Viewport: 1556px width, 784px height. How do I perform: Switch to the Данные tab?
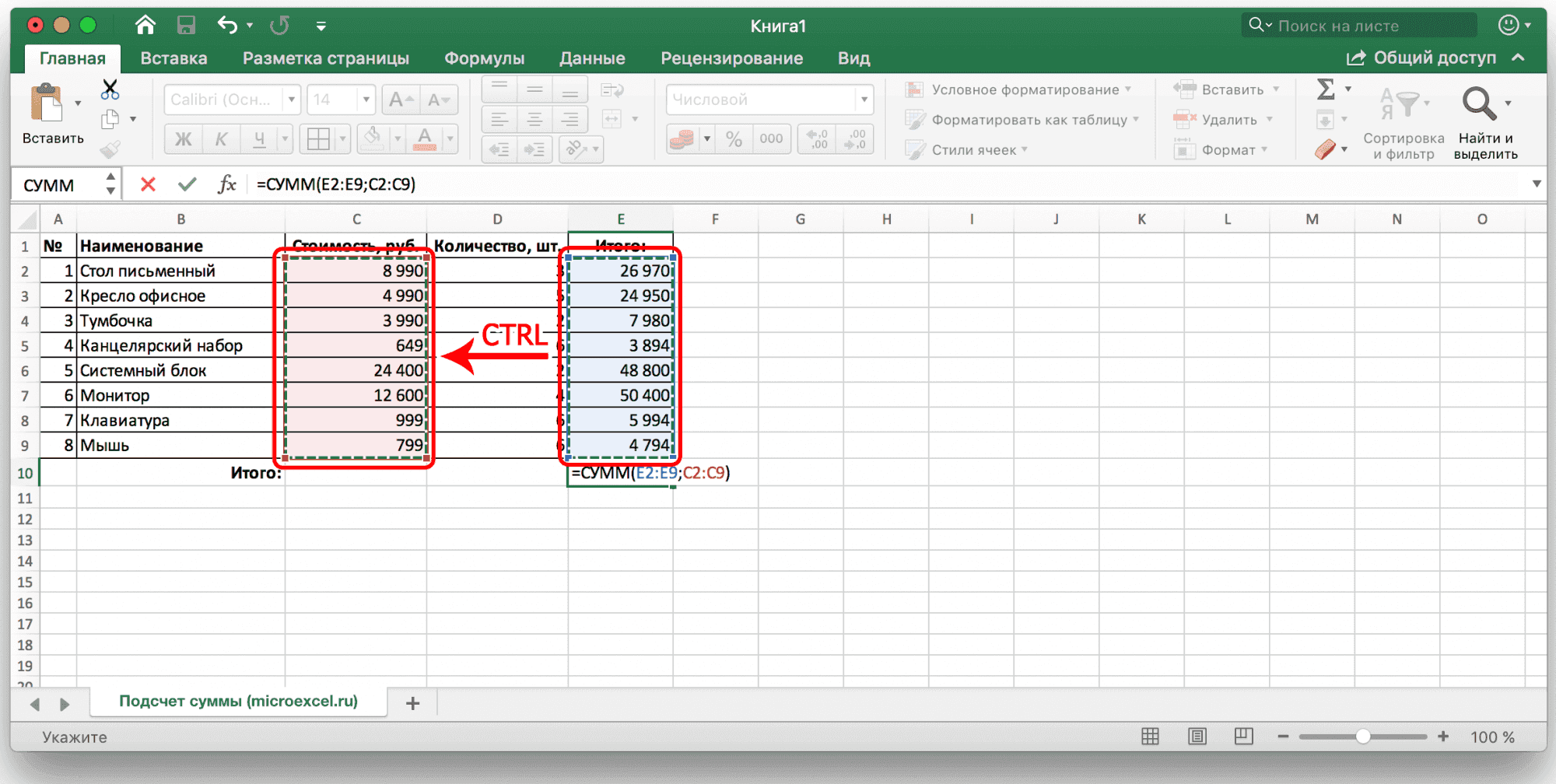pyautogui.click(x=592, y=58)
